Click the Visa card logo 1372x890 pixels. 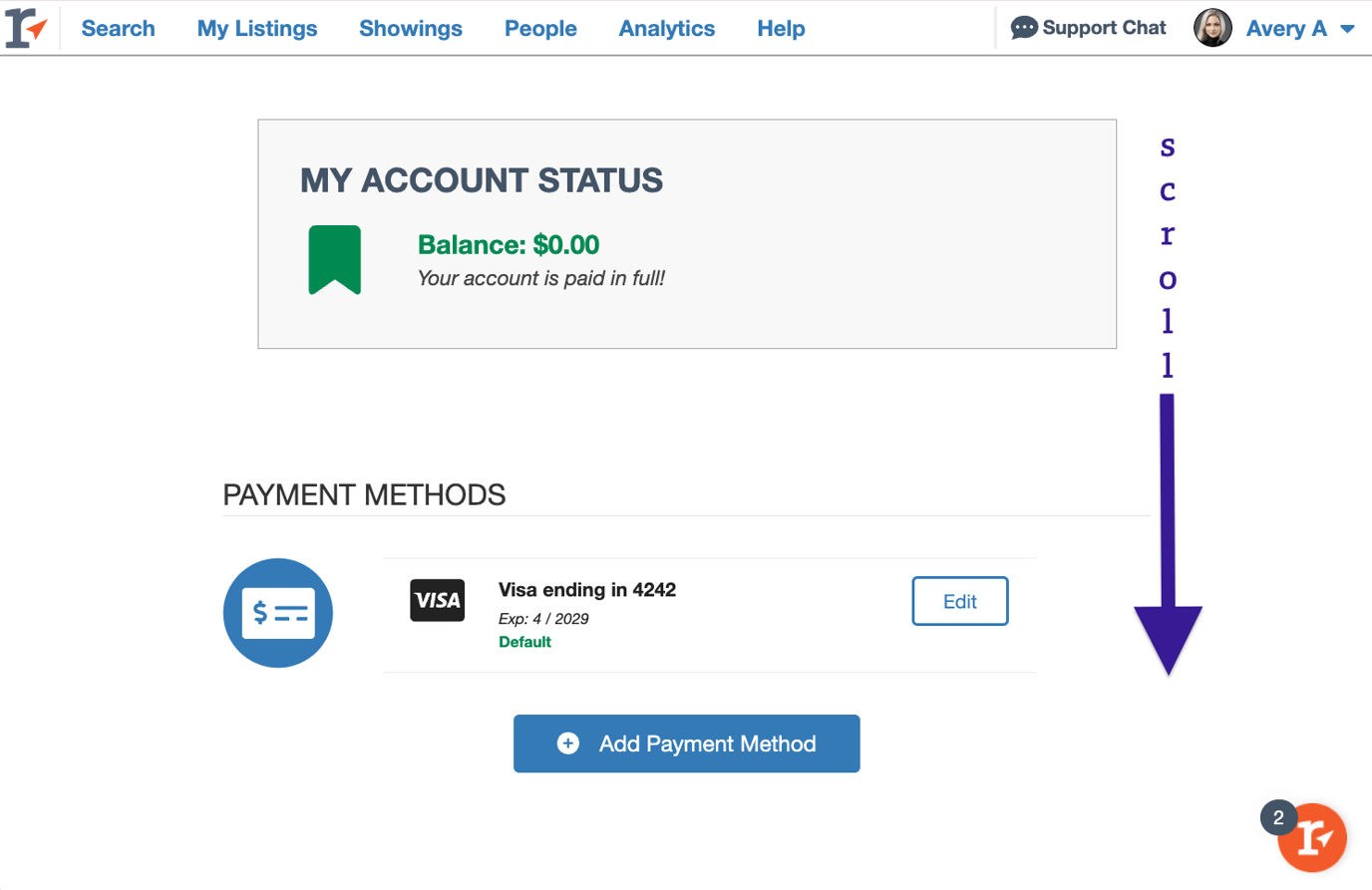point(437,600)
